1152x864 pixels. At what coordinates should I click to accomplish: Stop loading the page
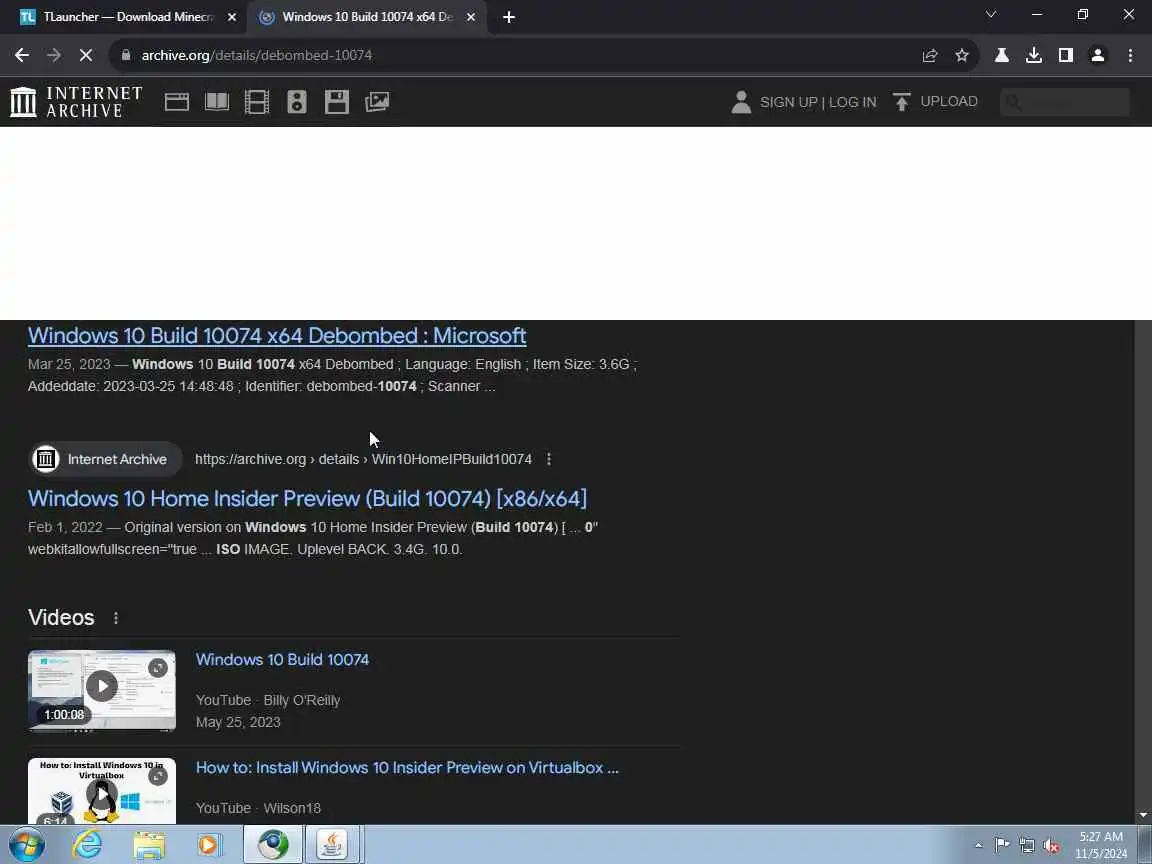click(x=85, y=55)
